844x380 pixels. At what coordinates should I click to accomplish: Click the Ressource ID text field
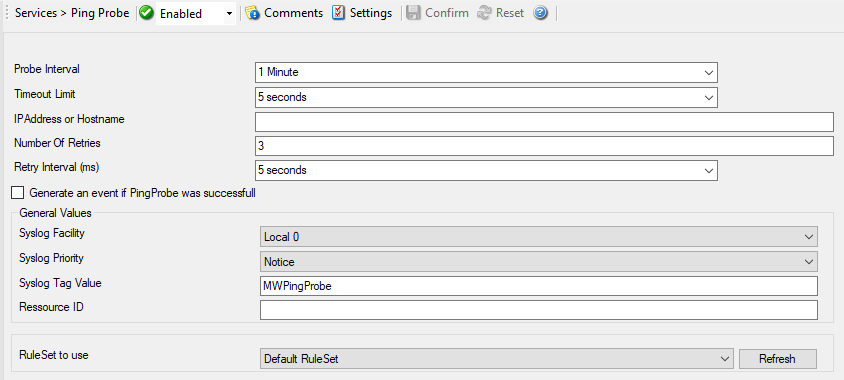(539, 310)
